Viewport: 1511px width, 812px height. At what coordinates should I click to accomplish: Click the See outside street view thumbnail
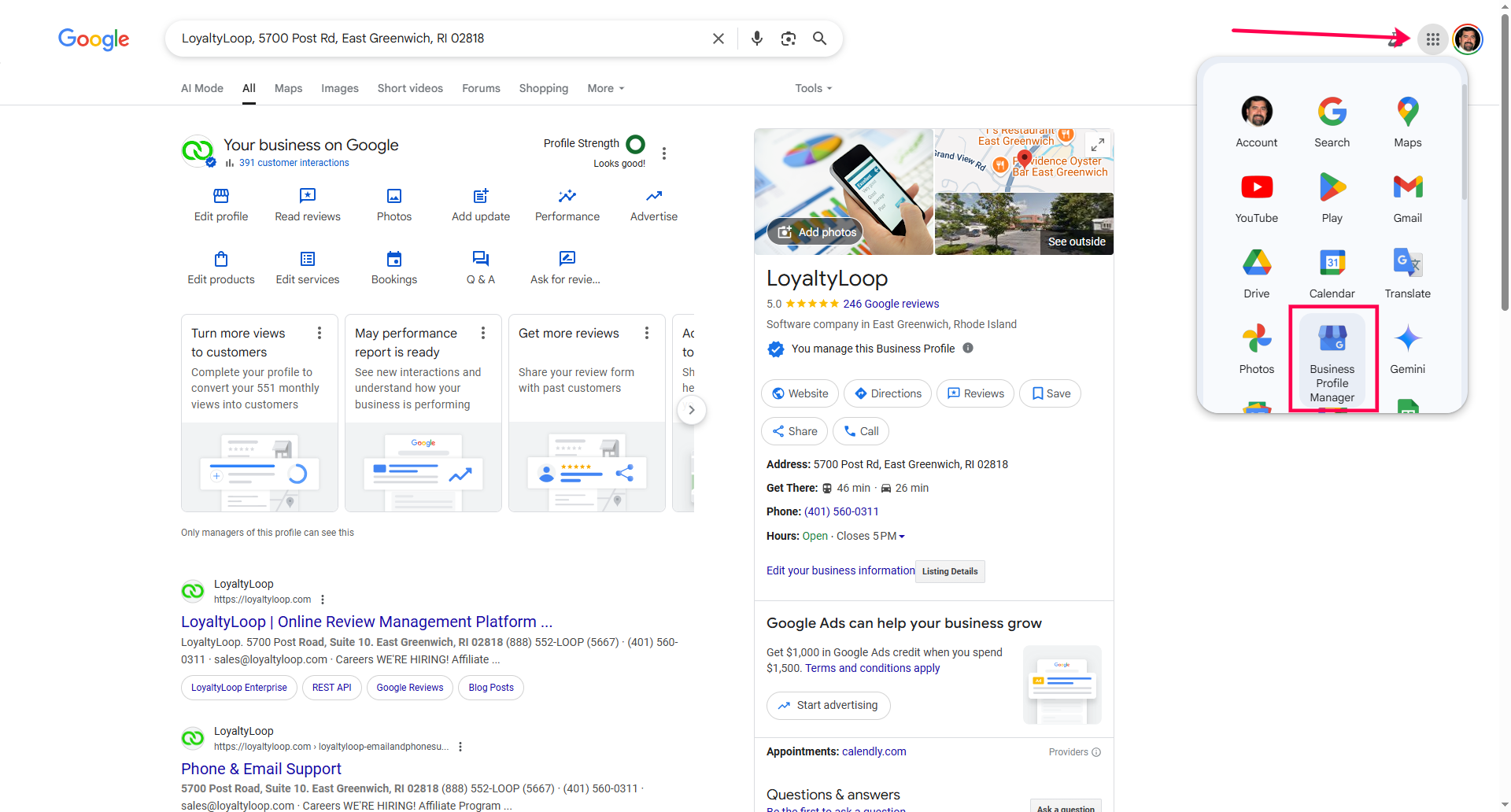point(1023,224)
